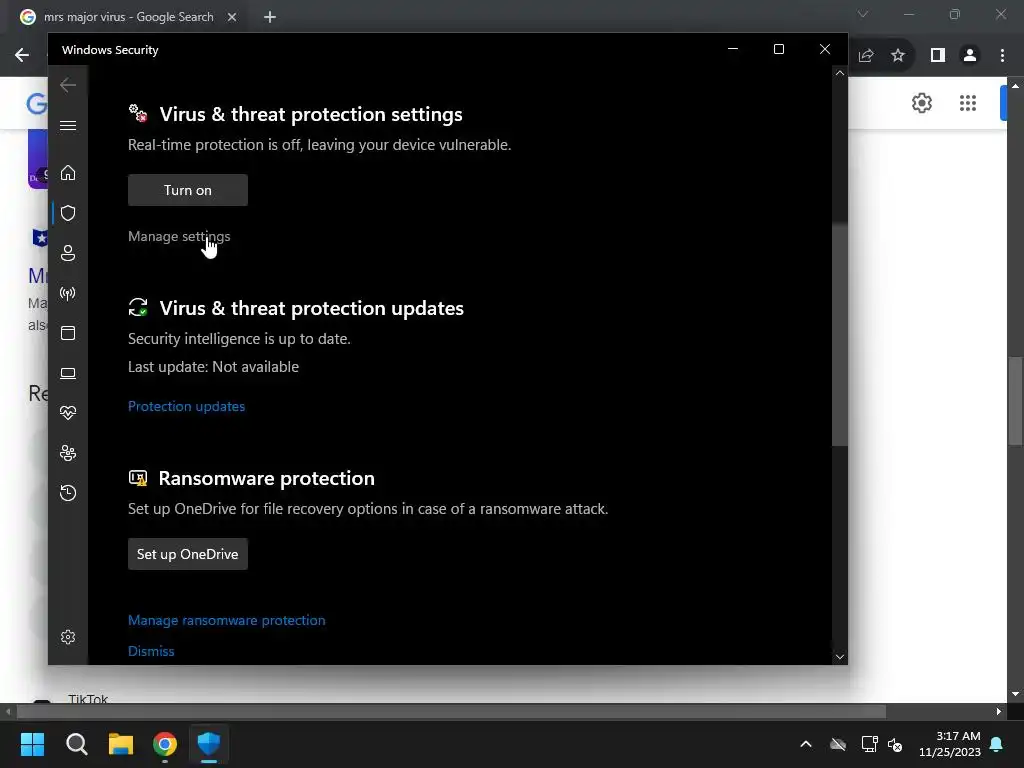Viewport: 1024px width, 768px height.
Task: Click Chrome back navigation arrow
Action: tap(22, 55)
